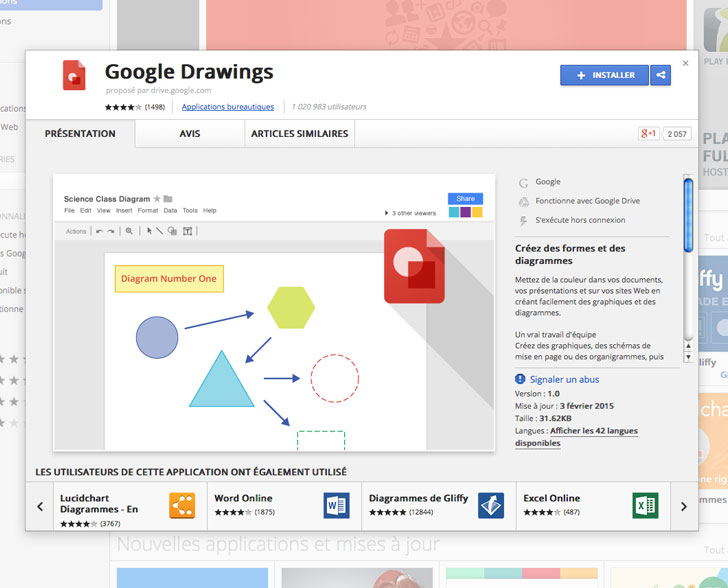
Task: Select the shape tool in screenshot toolbar
Action: tap(172, 231)
